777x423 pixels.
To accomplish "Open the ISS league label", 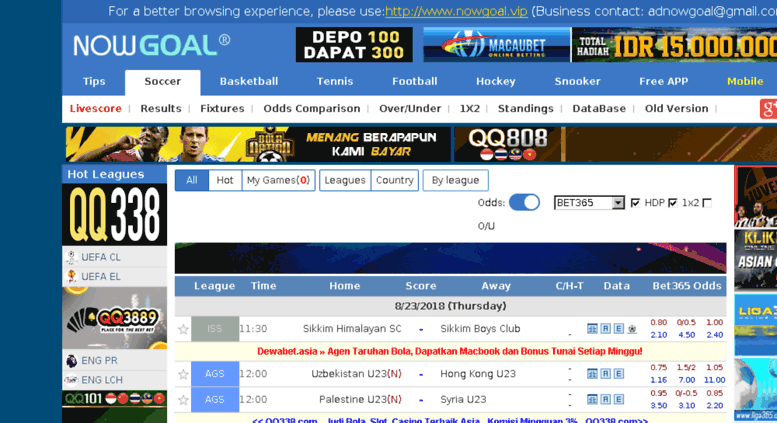I will (215, 329).
